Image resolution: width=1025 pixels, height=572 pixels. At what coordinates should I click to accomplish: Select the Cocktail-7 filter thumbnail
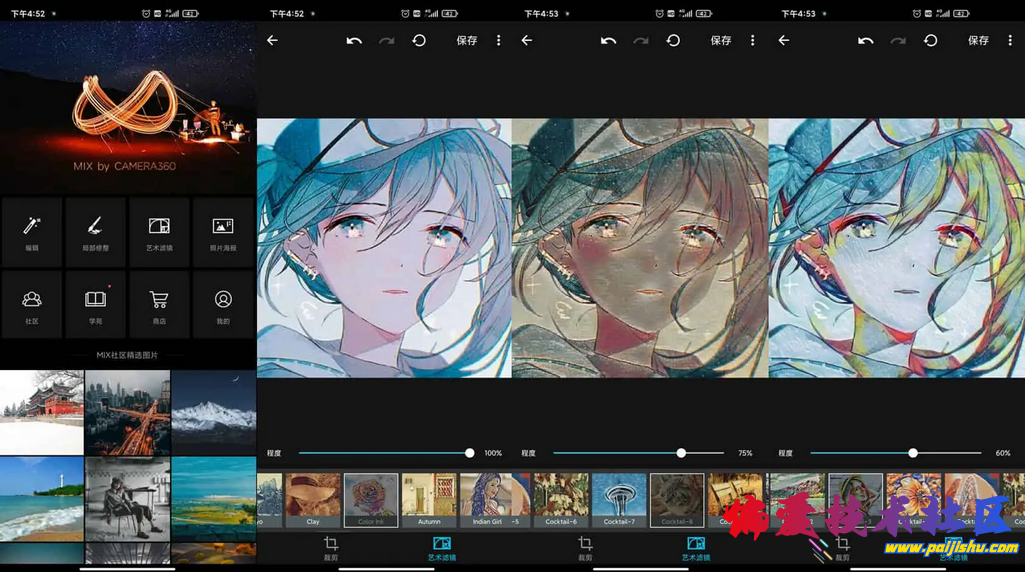[x=619, y=499]
